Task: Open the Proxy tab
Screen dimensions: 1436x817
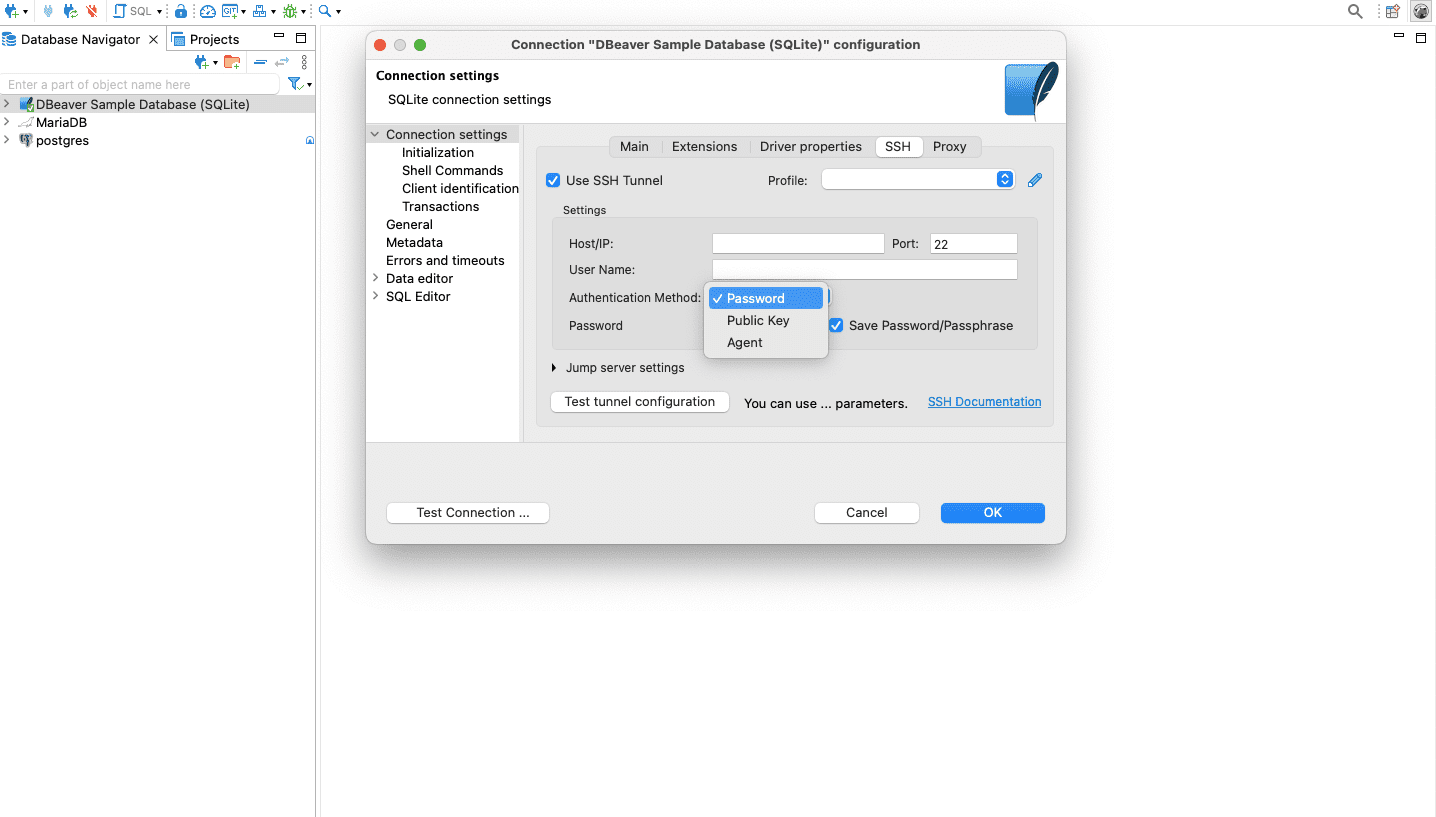Action: (x=949, y=146)
